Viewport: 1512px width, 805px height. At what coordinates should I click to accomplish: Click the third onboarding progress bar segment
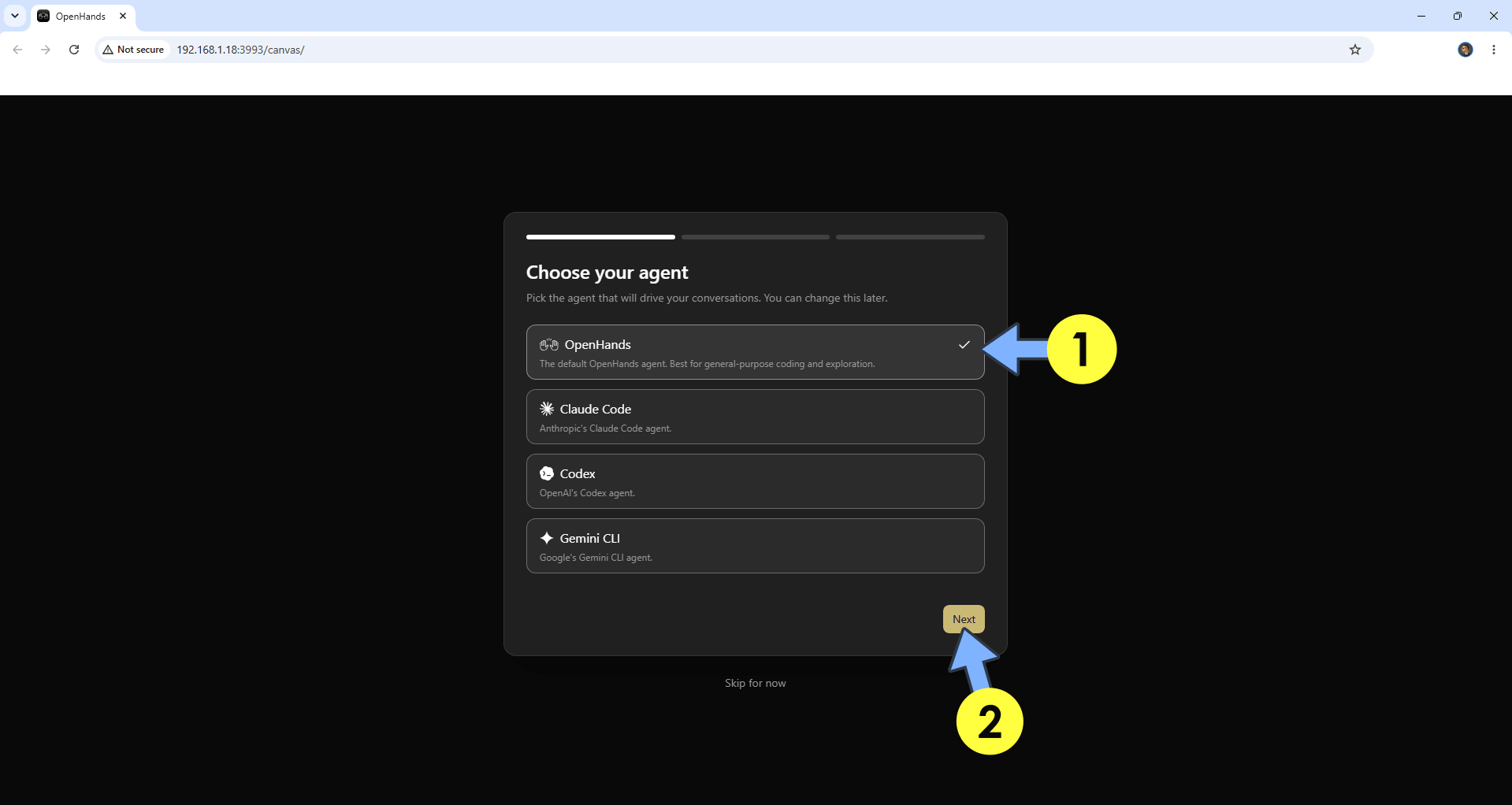(x=910, y=237)
